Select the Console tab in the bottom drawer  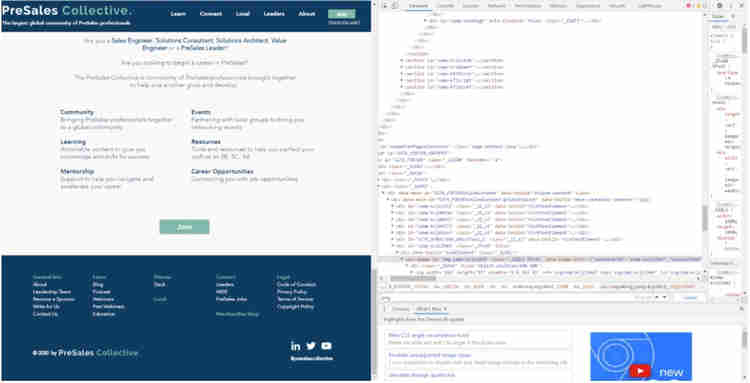(401, 309)
